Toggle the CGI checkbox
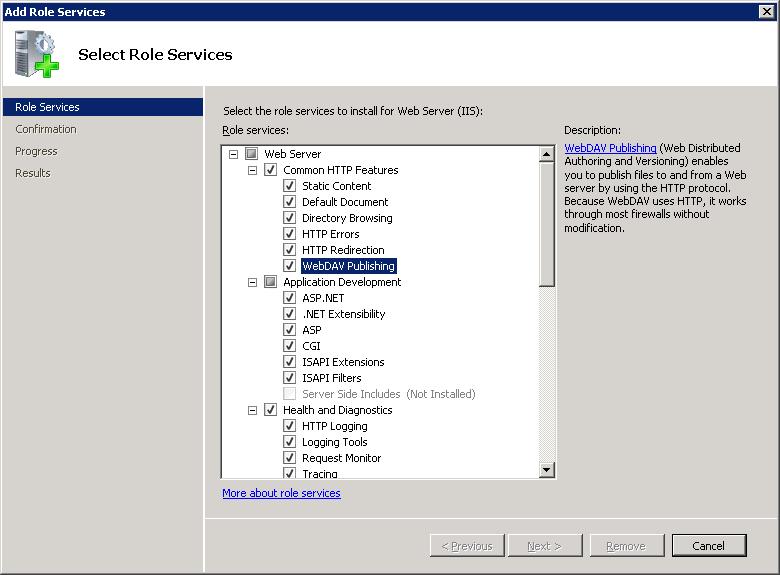 [x=290, y=346]
